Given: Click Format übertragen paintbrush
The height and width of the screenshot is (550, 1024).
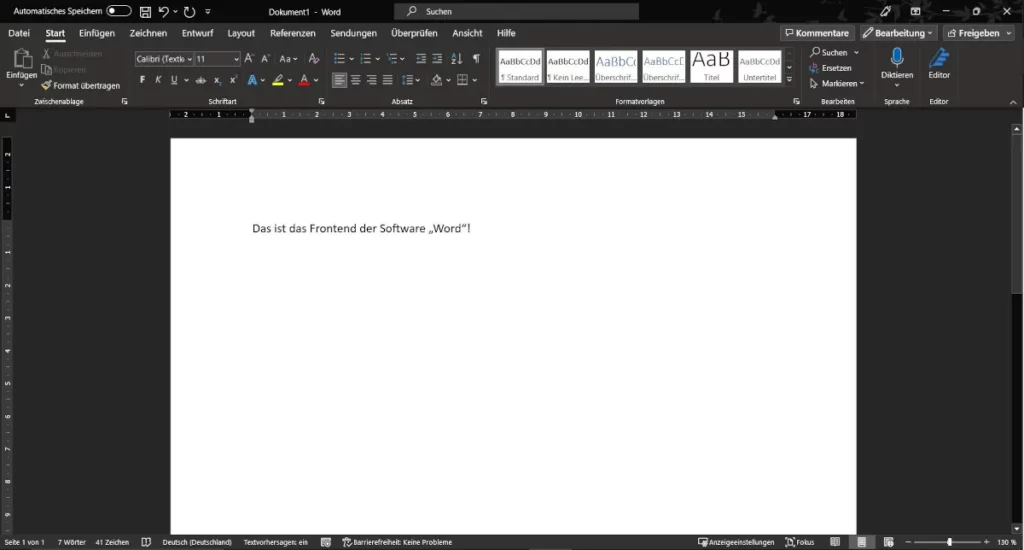Looking at the screenshot, I should pyautogui.click(x=81, y=86).
